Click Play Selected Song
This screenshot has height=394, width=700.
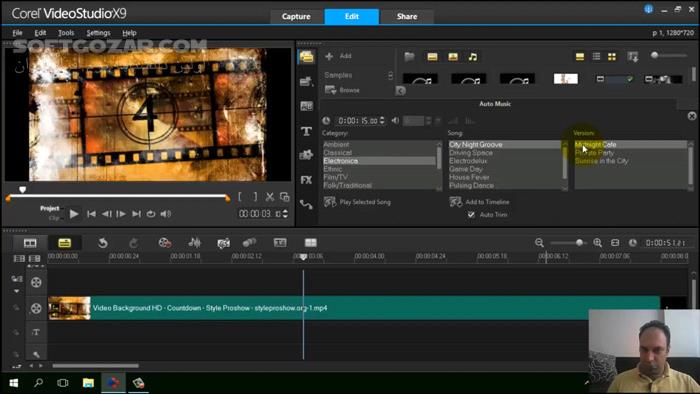pos(358,202)
